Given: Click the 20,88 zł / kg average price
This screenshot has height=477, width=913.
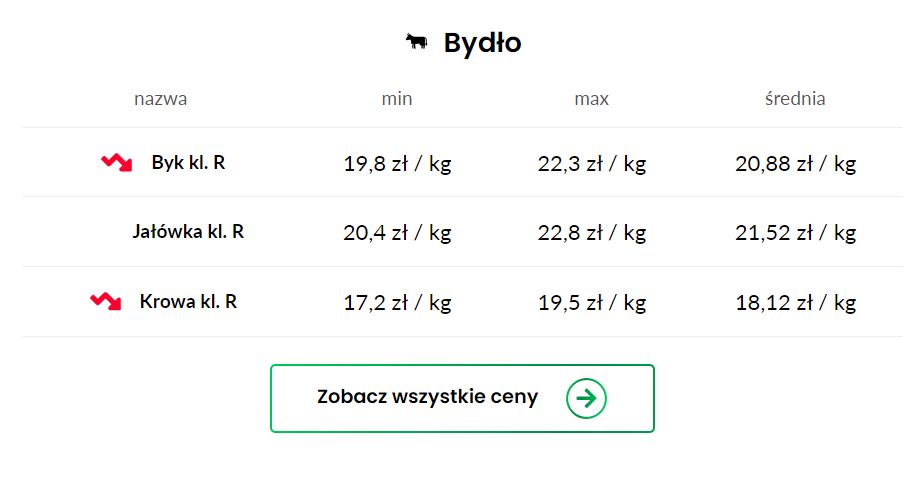Looking at the screenshot, I should tap(795, 164).
